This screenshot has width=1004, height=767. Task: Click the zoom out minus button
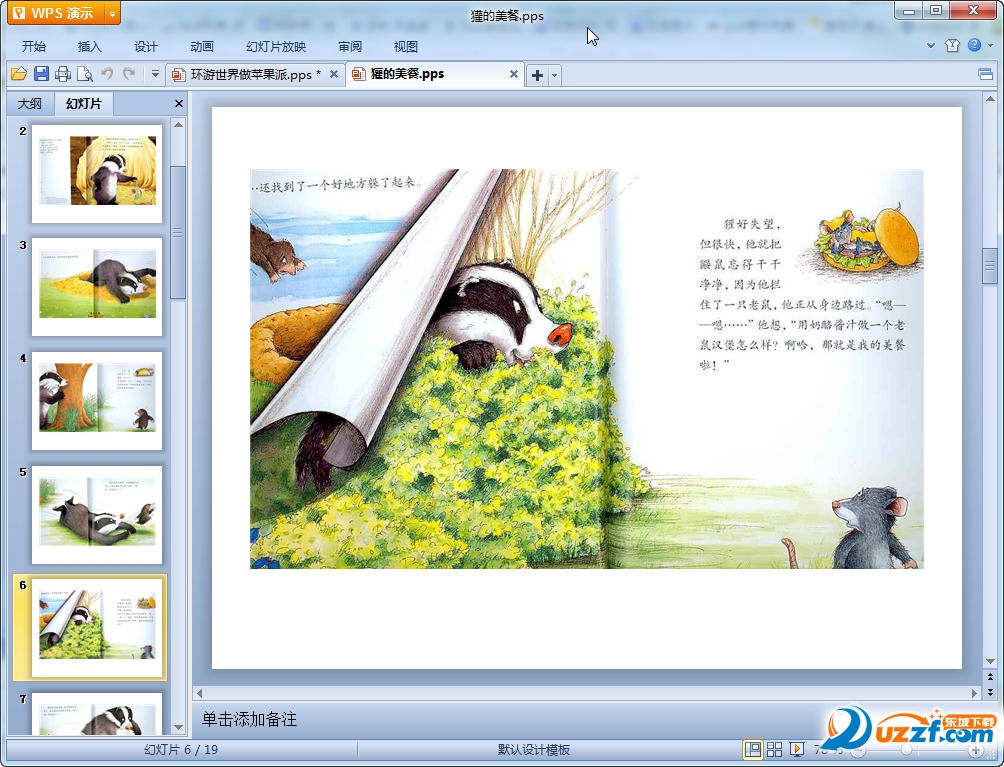pos(858,750)
